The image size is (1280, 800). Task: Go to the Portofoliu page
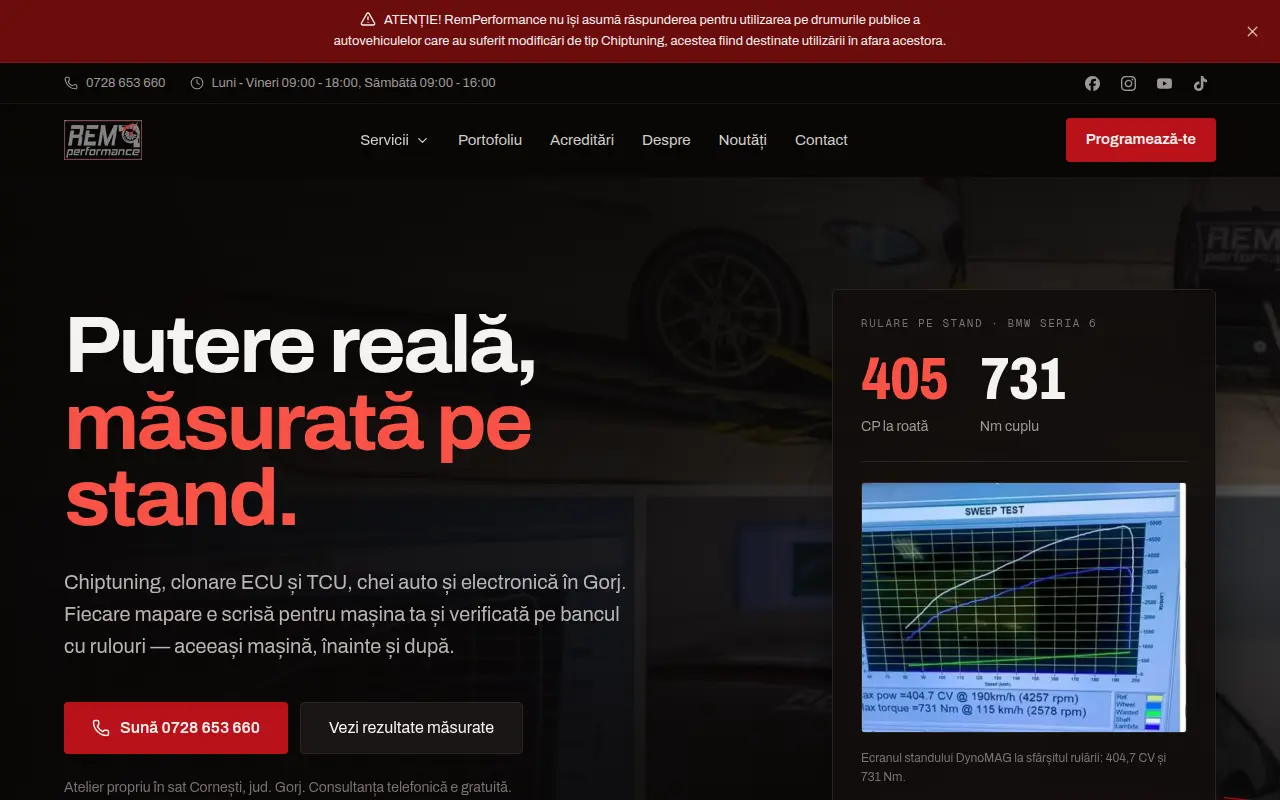pyautogui.click(x=490, y=140)
